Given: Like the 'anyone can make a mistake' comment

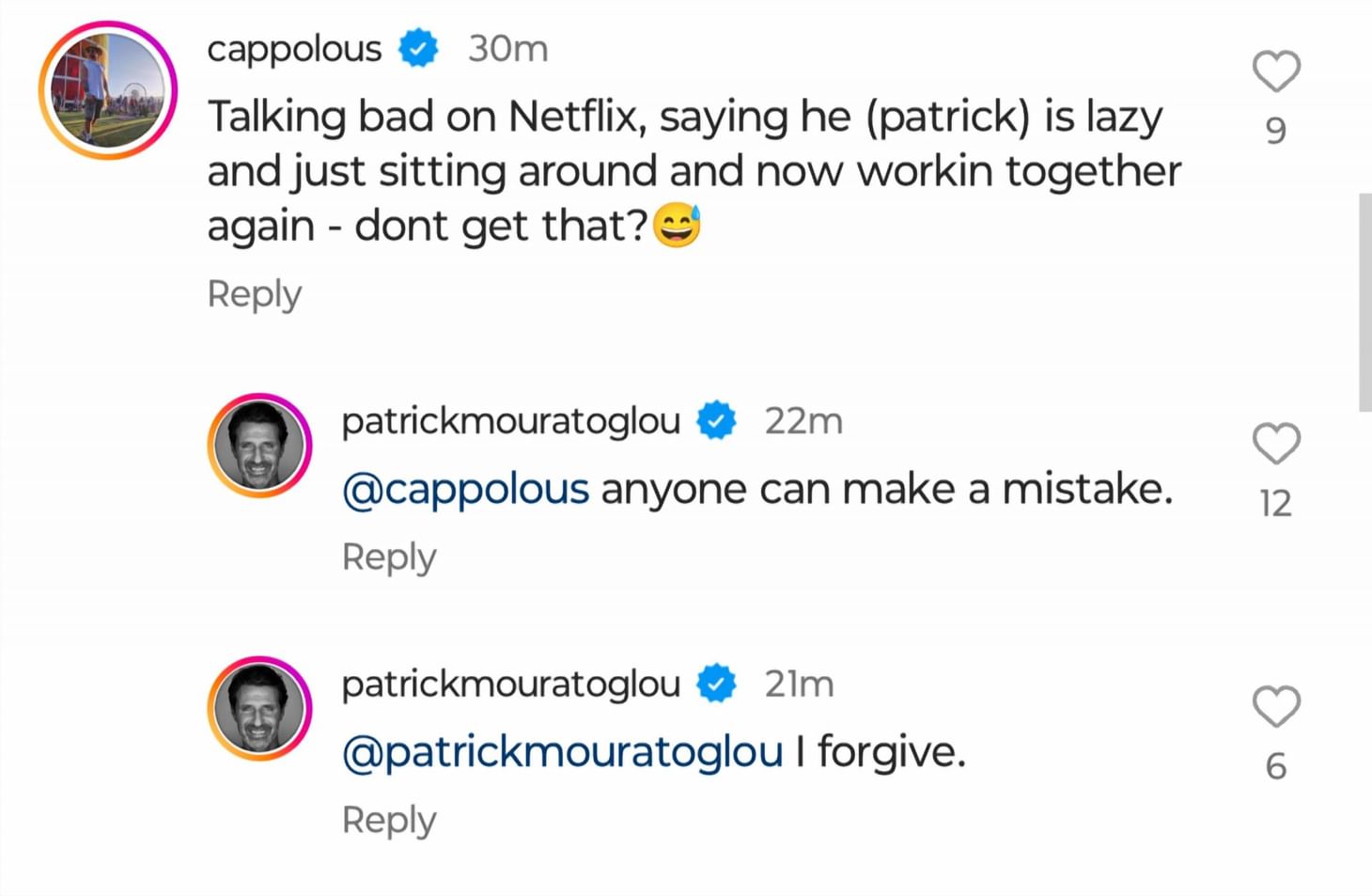Looking at the screenshot, I should tap(1275, 444).
